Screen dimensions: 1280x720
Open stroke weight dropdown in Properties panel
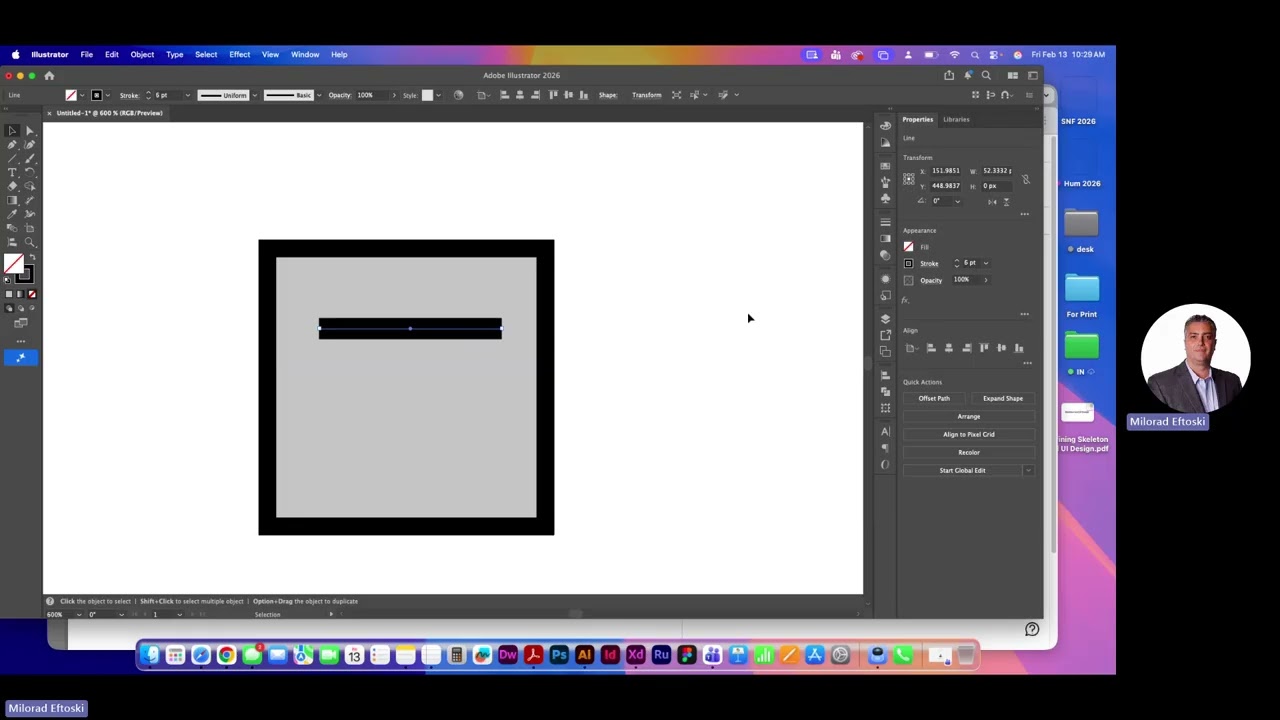986,263
